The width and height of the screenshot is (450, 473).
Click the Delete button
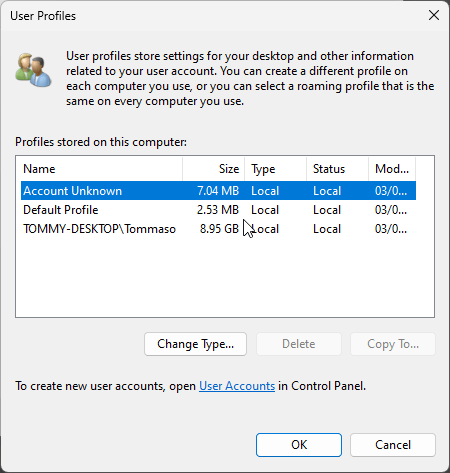point(299,344)
